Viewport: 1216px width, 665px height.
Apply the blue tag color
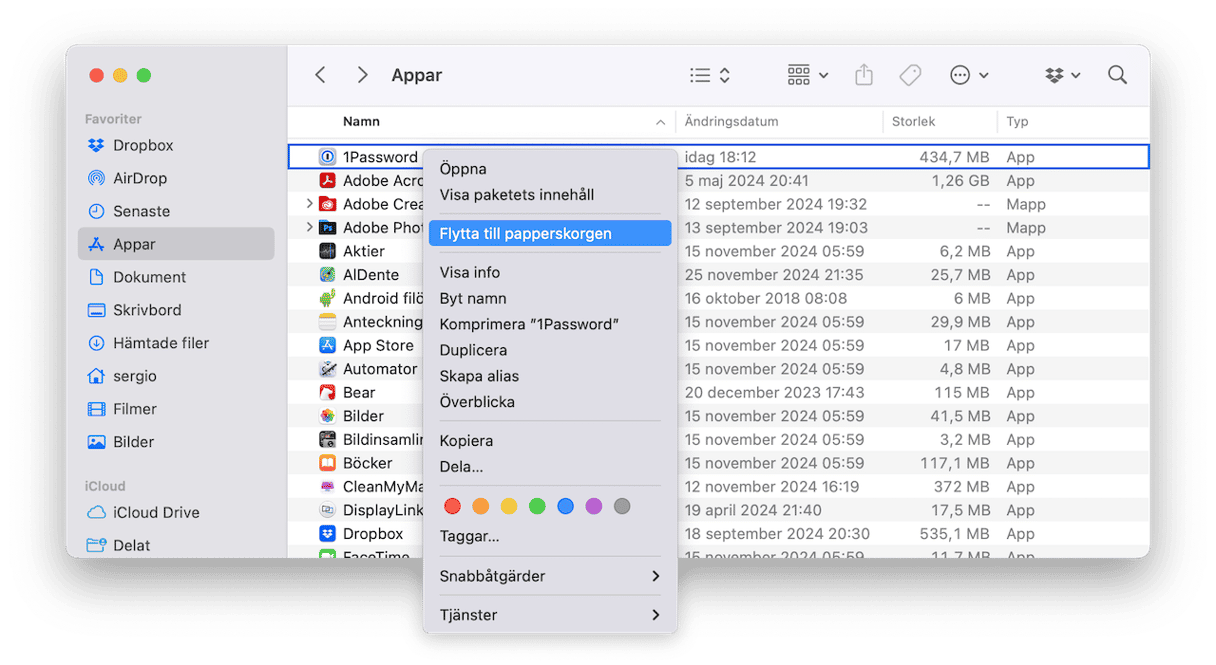(565, 507)
